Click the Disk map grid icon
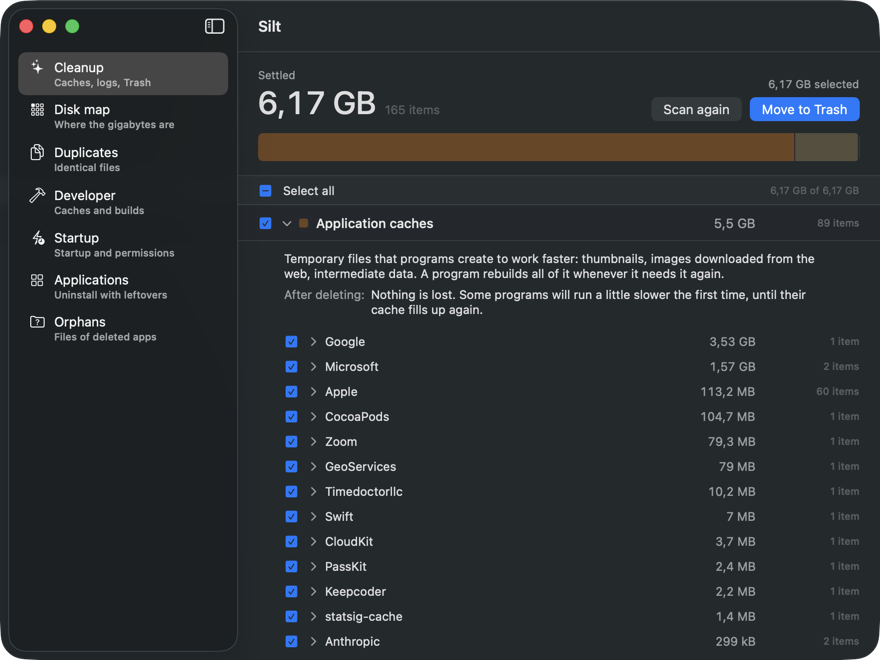880x660 pixels. click(x=37, y=109)
